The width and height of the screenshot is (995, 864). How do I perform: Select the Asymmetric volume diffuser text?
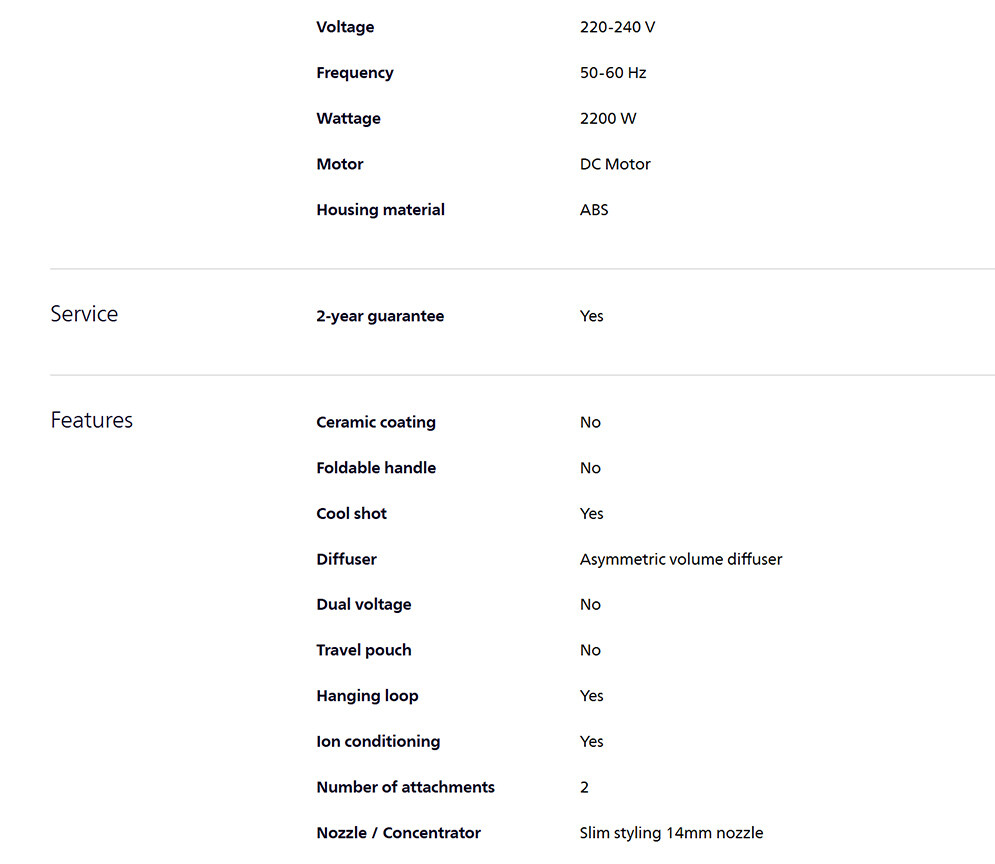[x=681, y=559]
